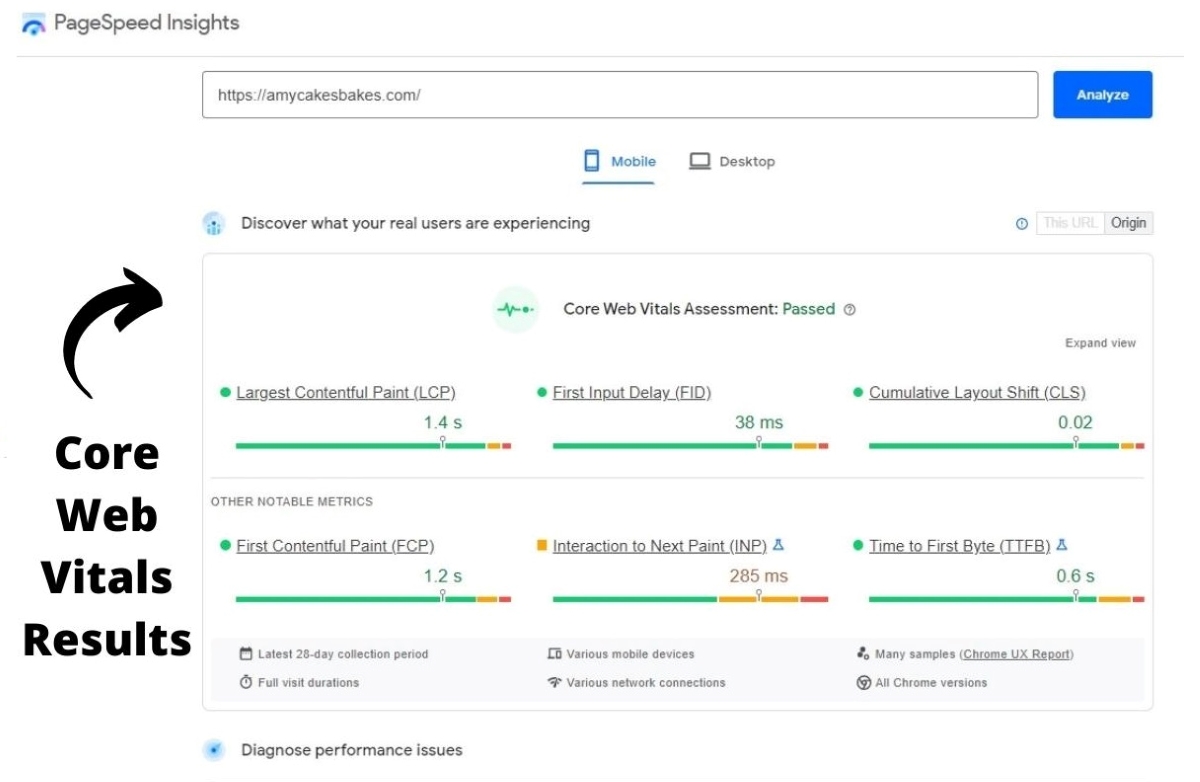Click the TTFB distribution bar
Screen dimensions: 1200x782
[1006, 599]
